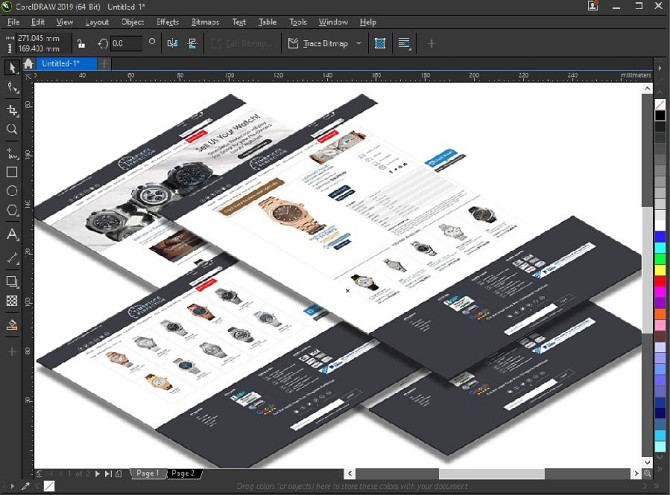This screenshot has height=495, width=670.
Task: Pick the yellow color swatch
Action: (x=660, y=270)
